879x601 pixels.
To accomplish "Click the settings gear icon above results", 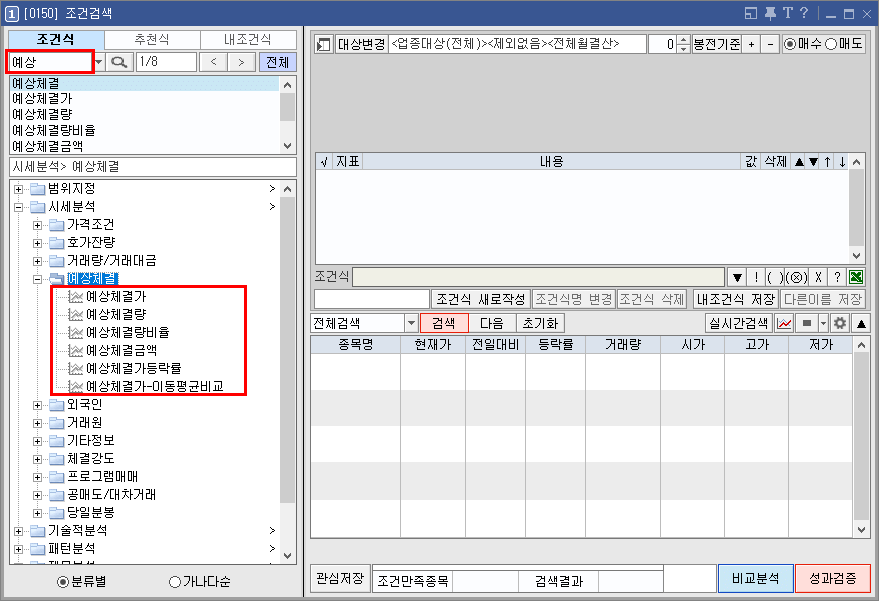I will tap(840, 323).
